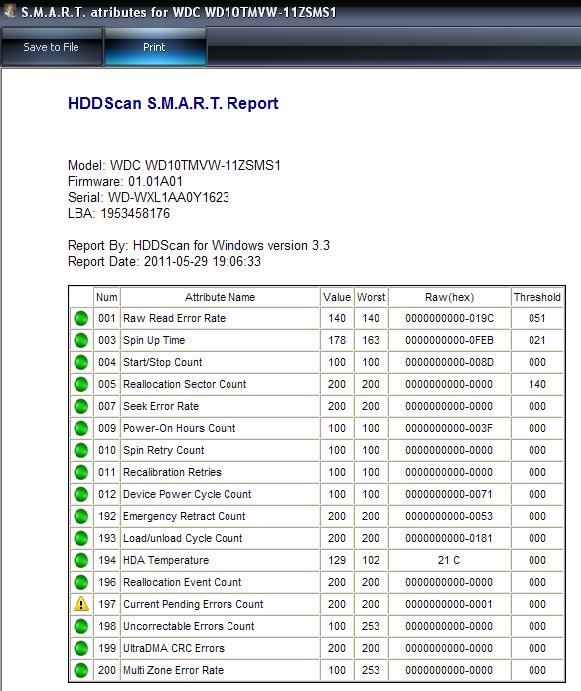Image resolution: width=581 pixels, height=691 pixels.
Task: Click the Start/Stop Count attribute name
Action: click(163, 362)
